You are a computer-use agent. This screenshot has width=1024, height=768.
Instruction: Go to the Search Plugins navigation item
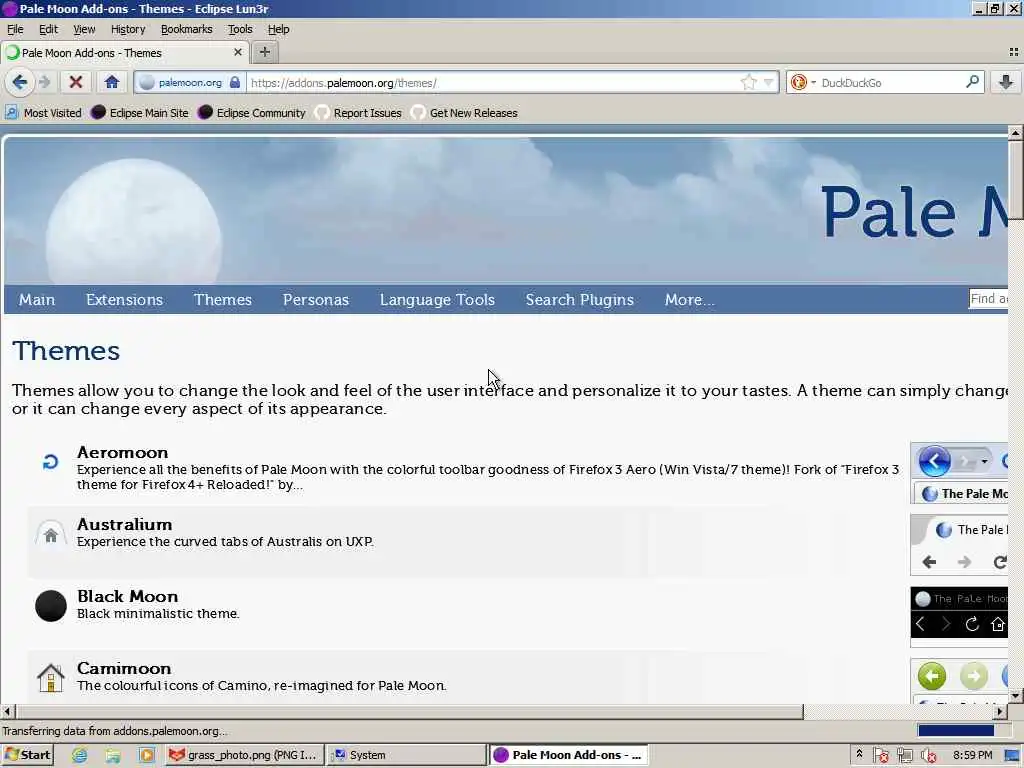point(580,300)
